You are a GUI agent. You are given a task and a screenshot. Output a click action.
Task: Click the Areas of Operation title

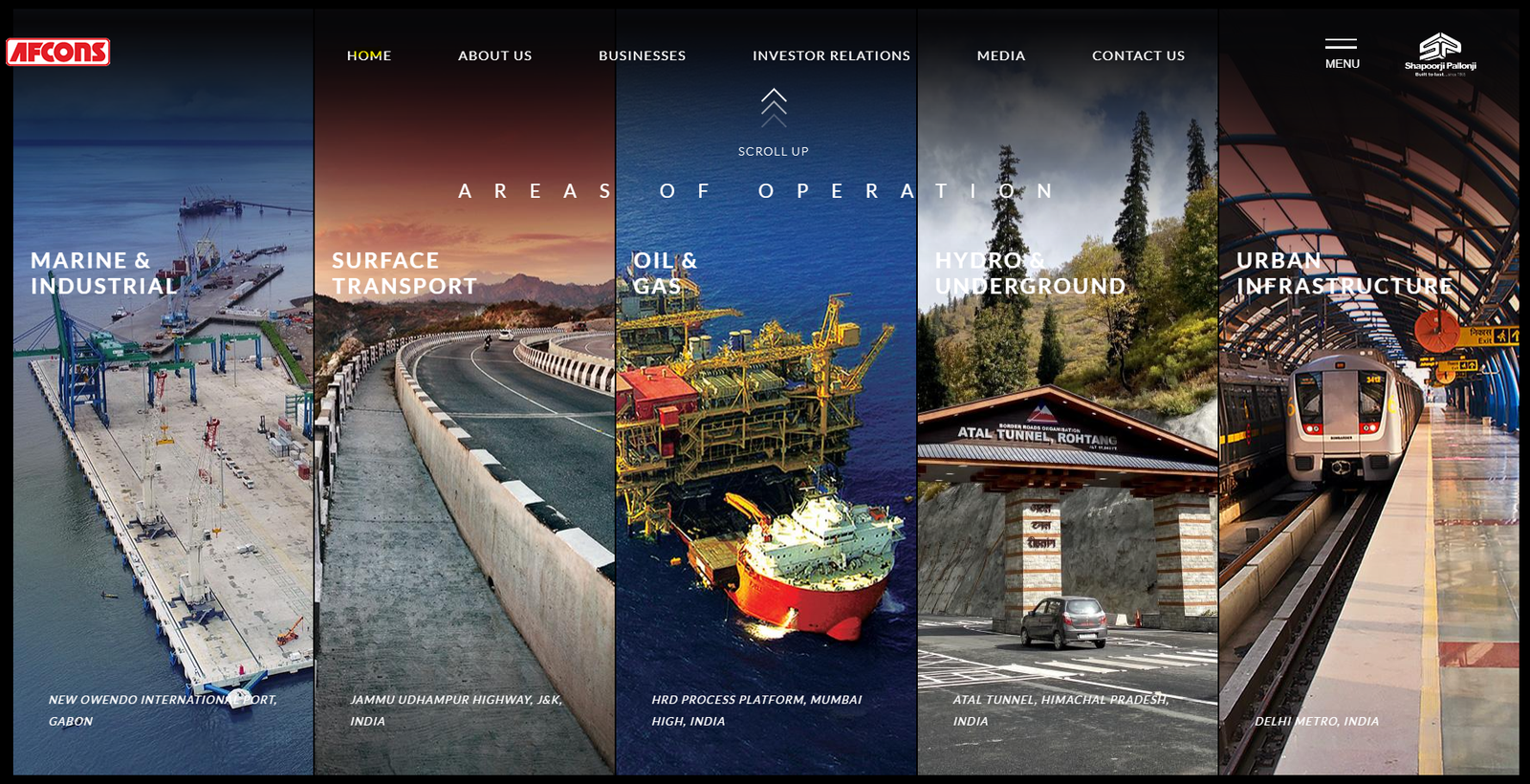(755, 191)
